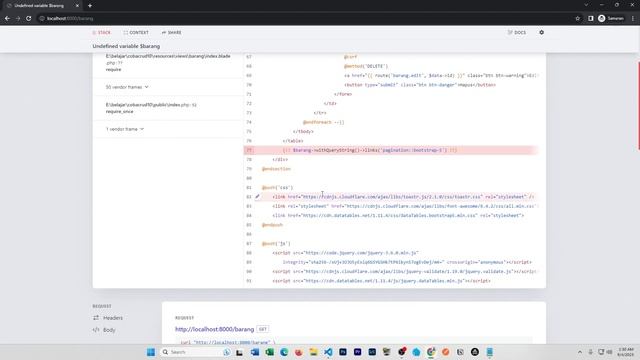
Task: Select the public index.php require_once frame
Action: pyautogui.click(x=168, y=108)
